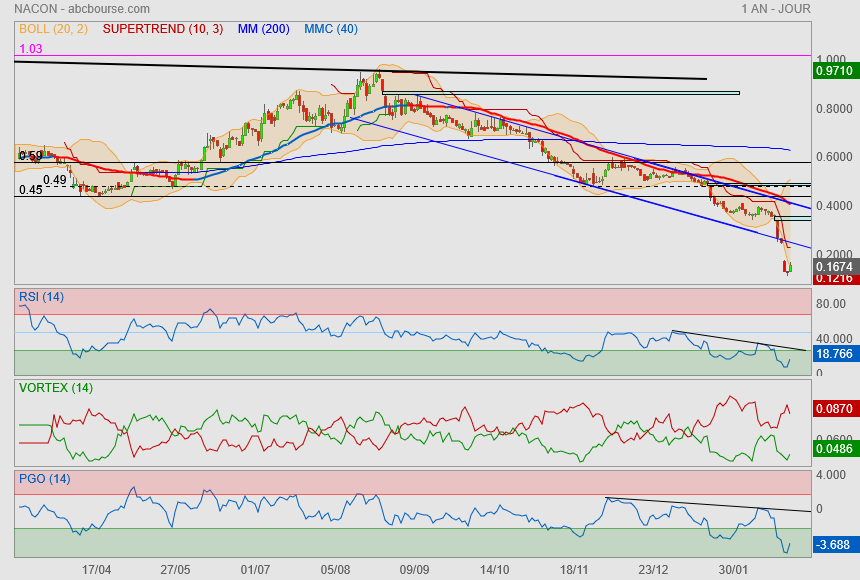This screenshot has height=580, width=860.
Task: Select the MMC (40) legend label
Action: [331, 30]
